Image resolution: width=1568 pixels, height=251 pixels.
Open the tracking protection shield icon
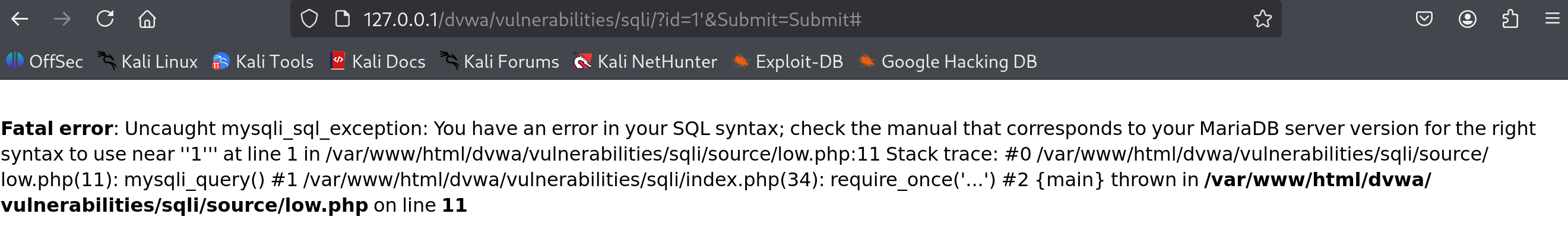click(309, 20)
